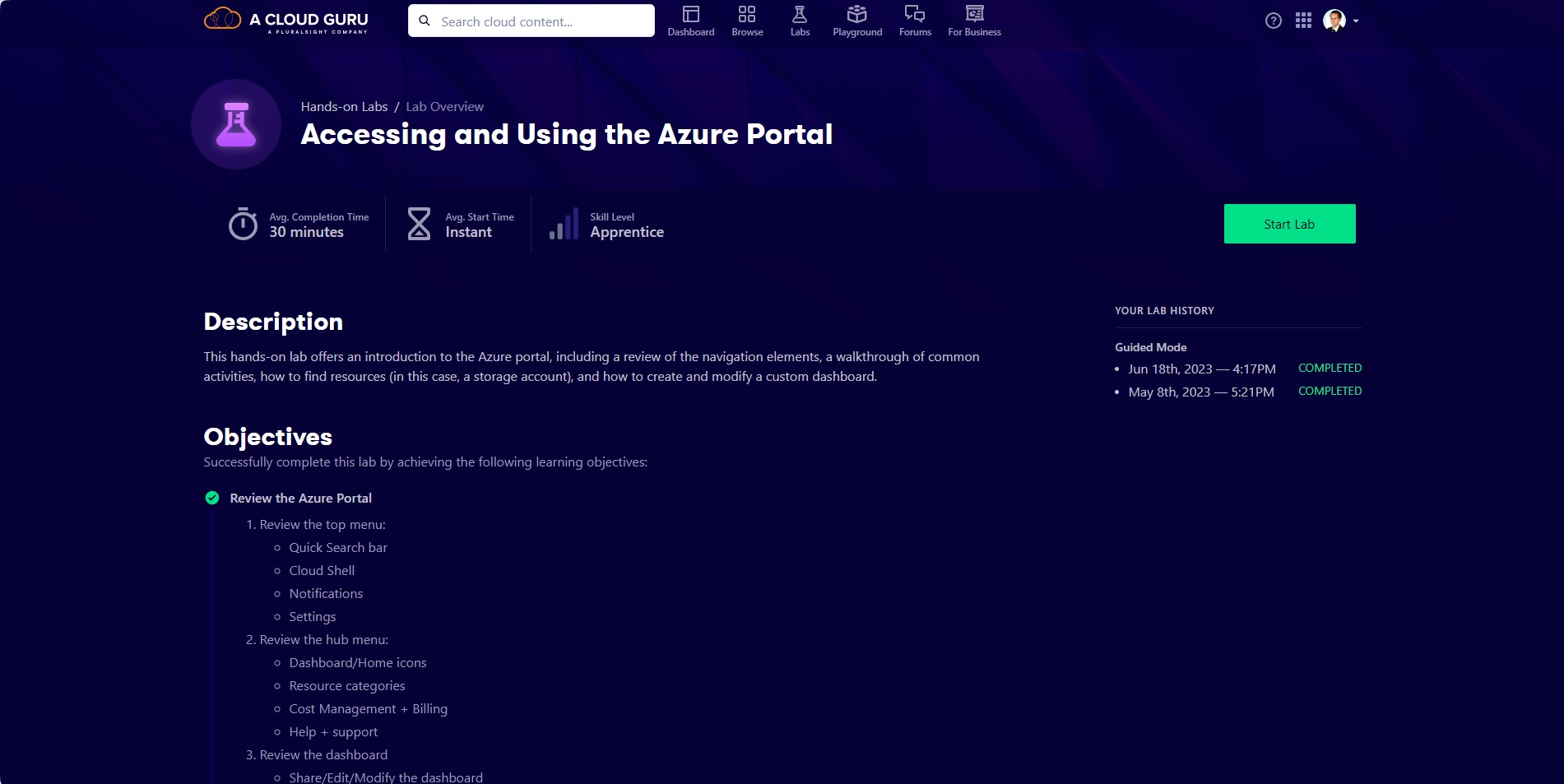Click the Description heading
This screenshot has height=784, width=1564.
pos(273,322)
